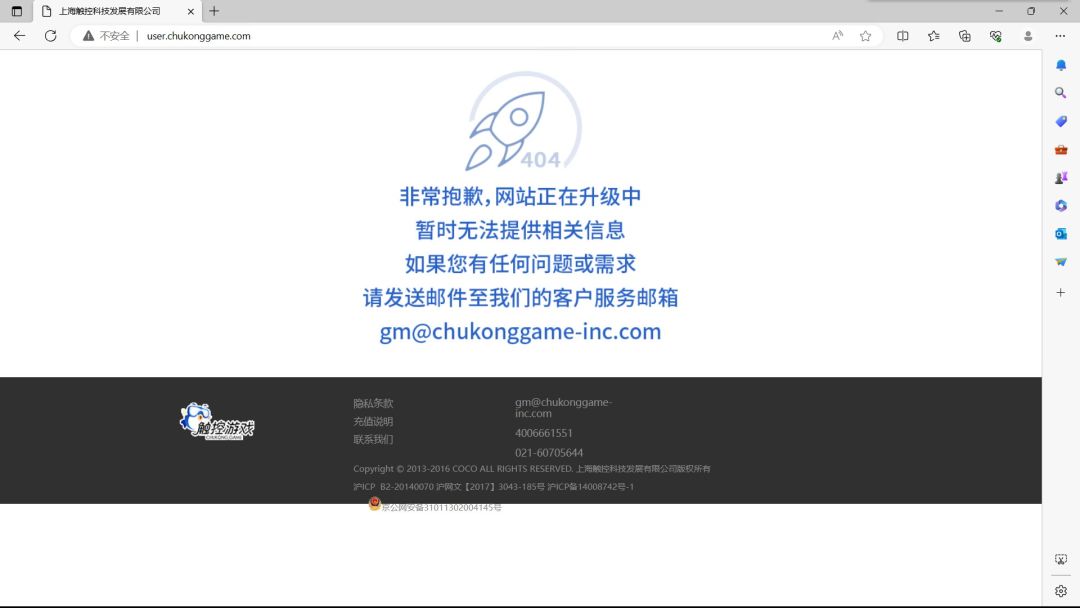The height and width of the screenshot is (608, 1080).
Task: Click the large gm@chukonggame-inc.com email text
Action: point(520,331)
